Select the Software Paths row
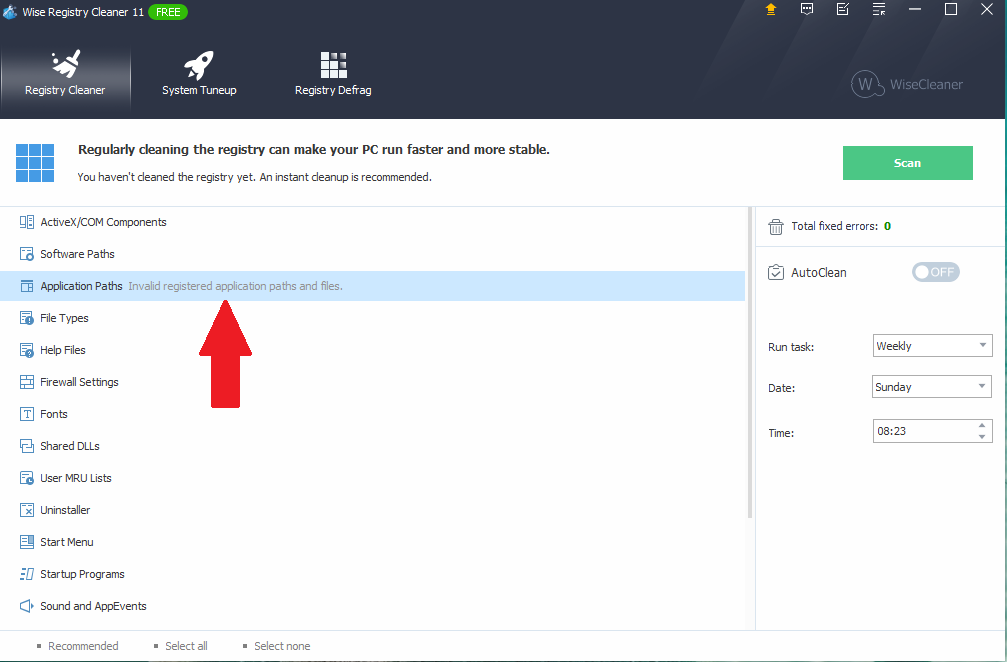 [372, 254]
